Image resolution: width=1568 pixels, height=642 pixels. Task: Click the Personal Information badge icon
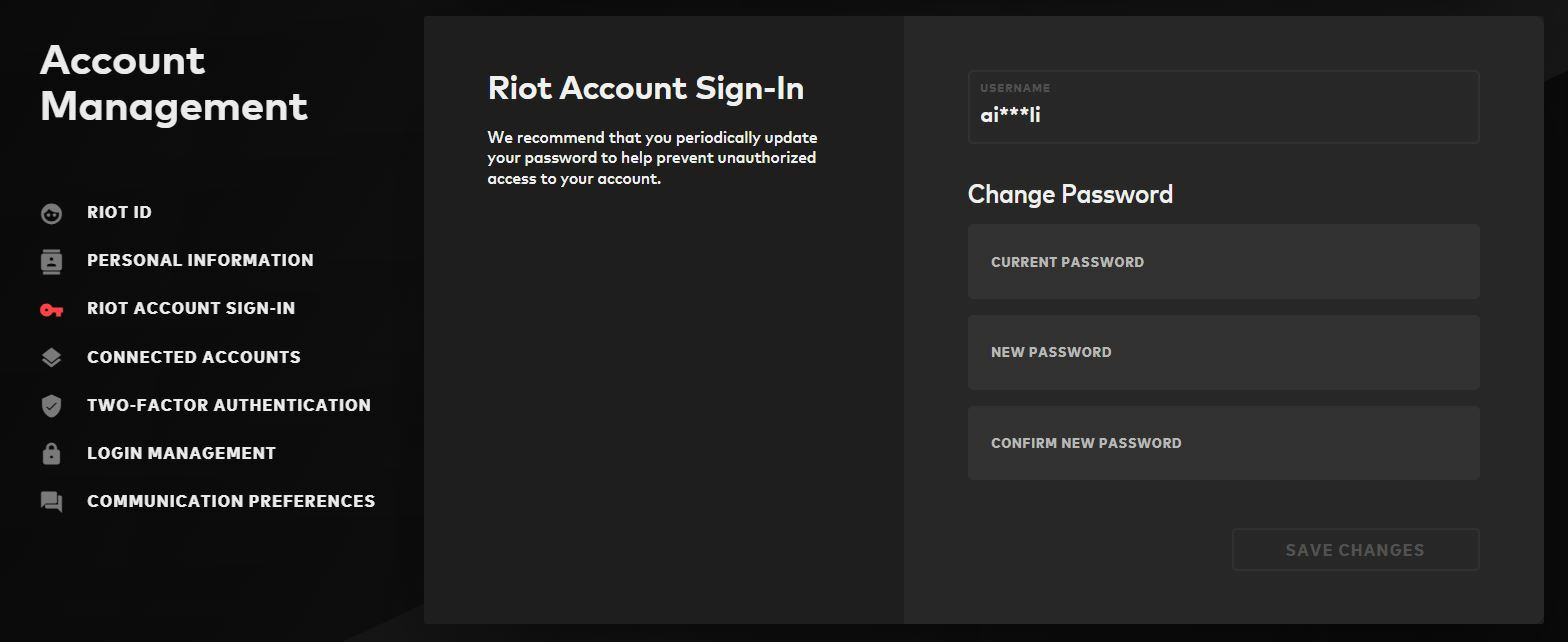tap(51, 261)
